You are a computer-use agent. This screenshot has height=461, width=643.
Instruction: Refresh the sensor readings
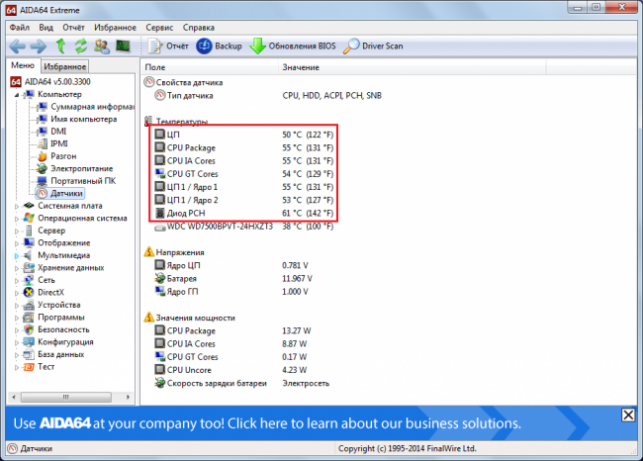[x=80, y=46]
